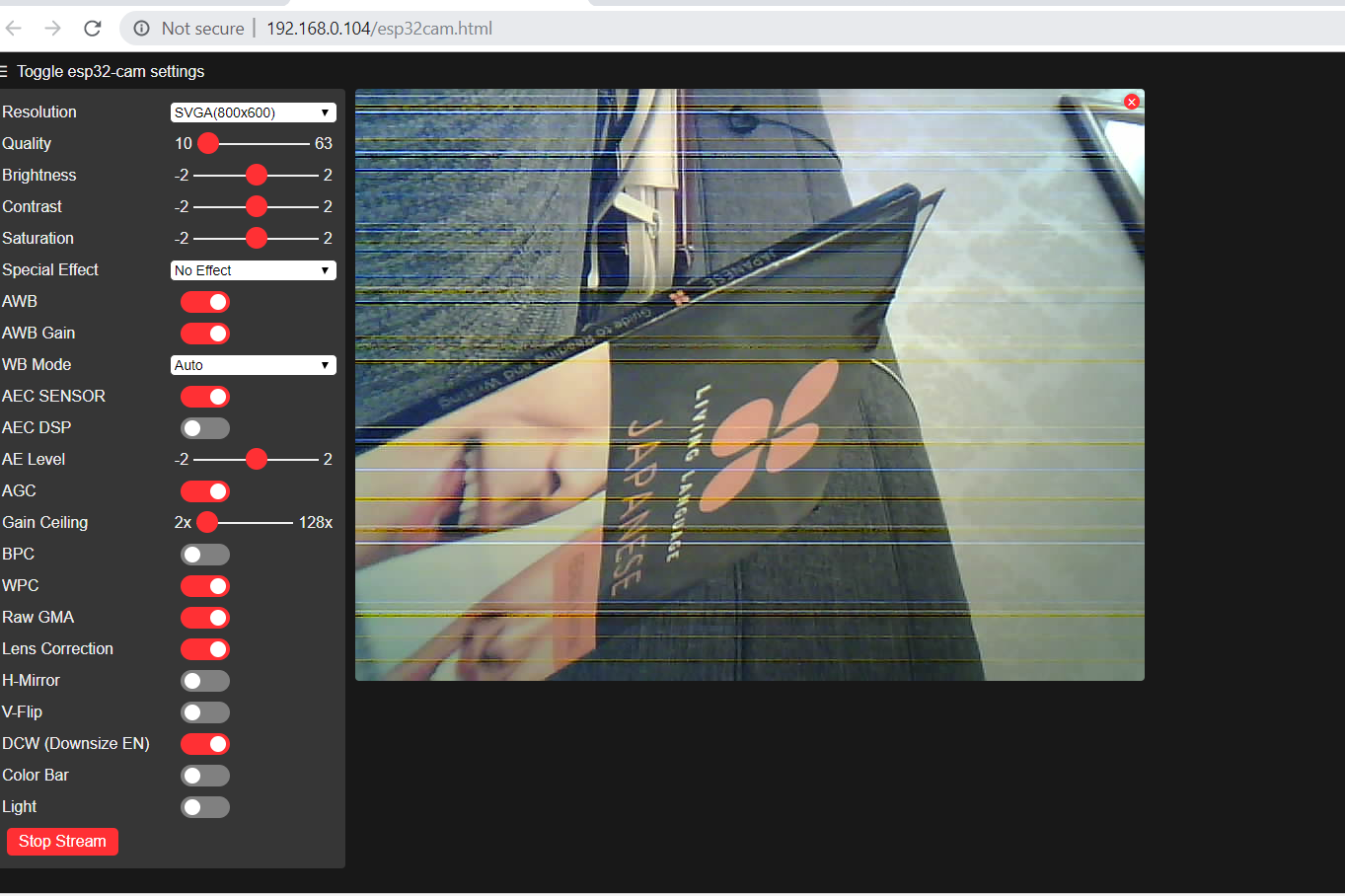Click the camera stream image
Screen dimensions: 1345x896
(x=750, y=385)
